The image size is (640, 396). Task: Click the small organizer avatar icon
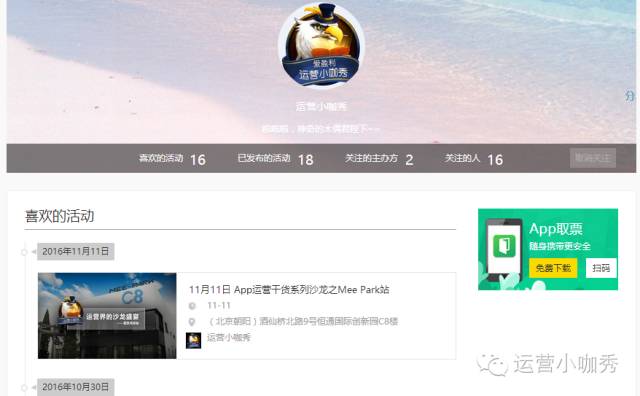pos(193,340)
